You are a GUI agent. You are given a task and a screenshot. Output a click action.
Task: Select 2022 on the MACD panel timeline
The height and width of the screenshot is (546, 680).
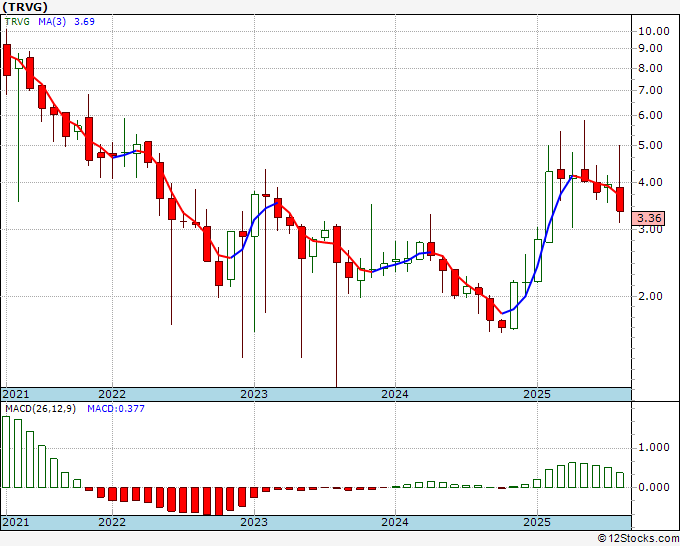(x=112, y=522)
